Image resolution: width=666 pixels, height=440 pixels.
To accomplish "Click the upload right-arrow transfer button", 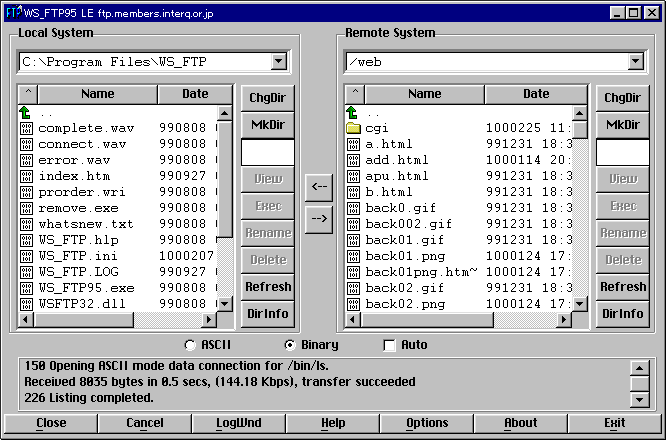I will pos(319,219).
